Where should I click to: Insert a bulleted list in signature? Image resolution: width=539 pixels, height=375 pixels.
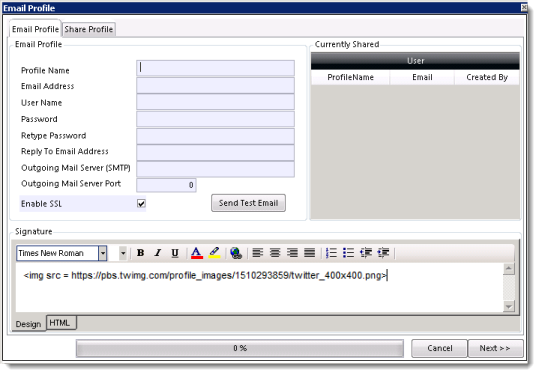click(x=348, y=253)
